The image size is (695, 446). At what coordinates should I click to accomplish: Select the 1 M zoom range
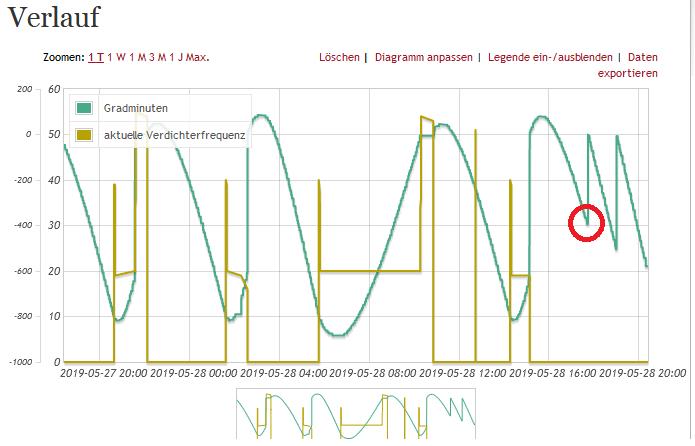point(138,57)
